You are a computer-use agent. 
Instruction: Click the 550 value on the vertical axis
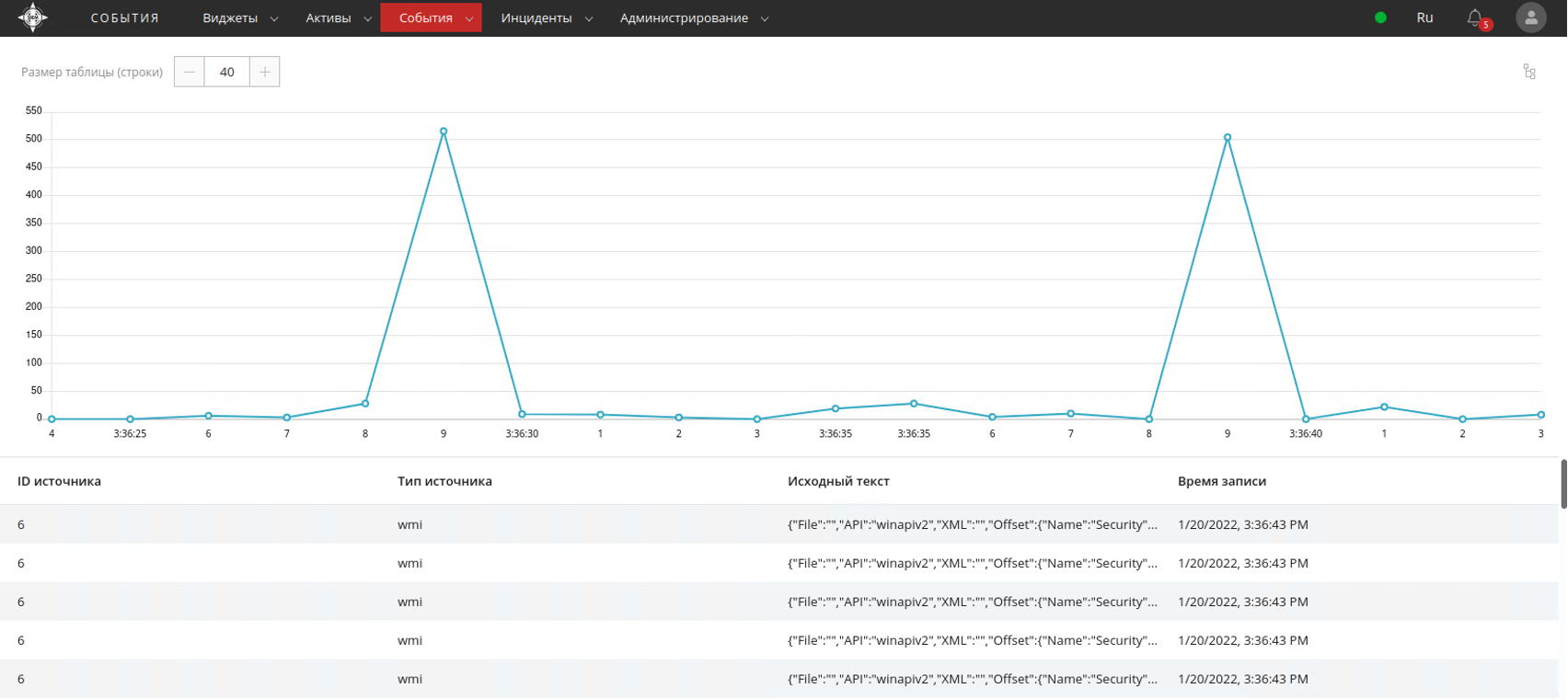point(34,110)
